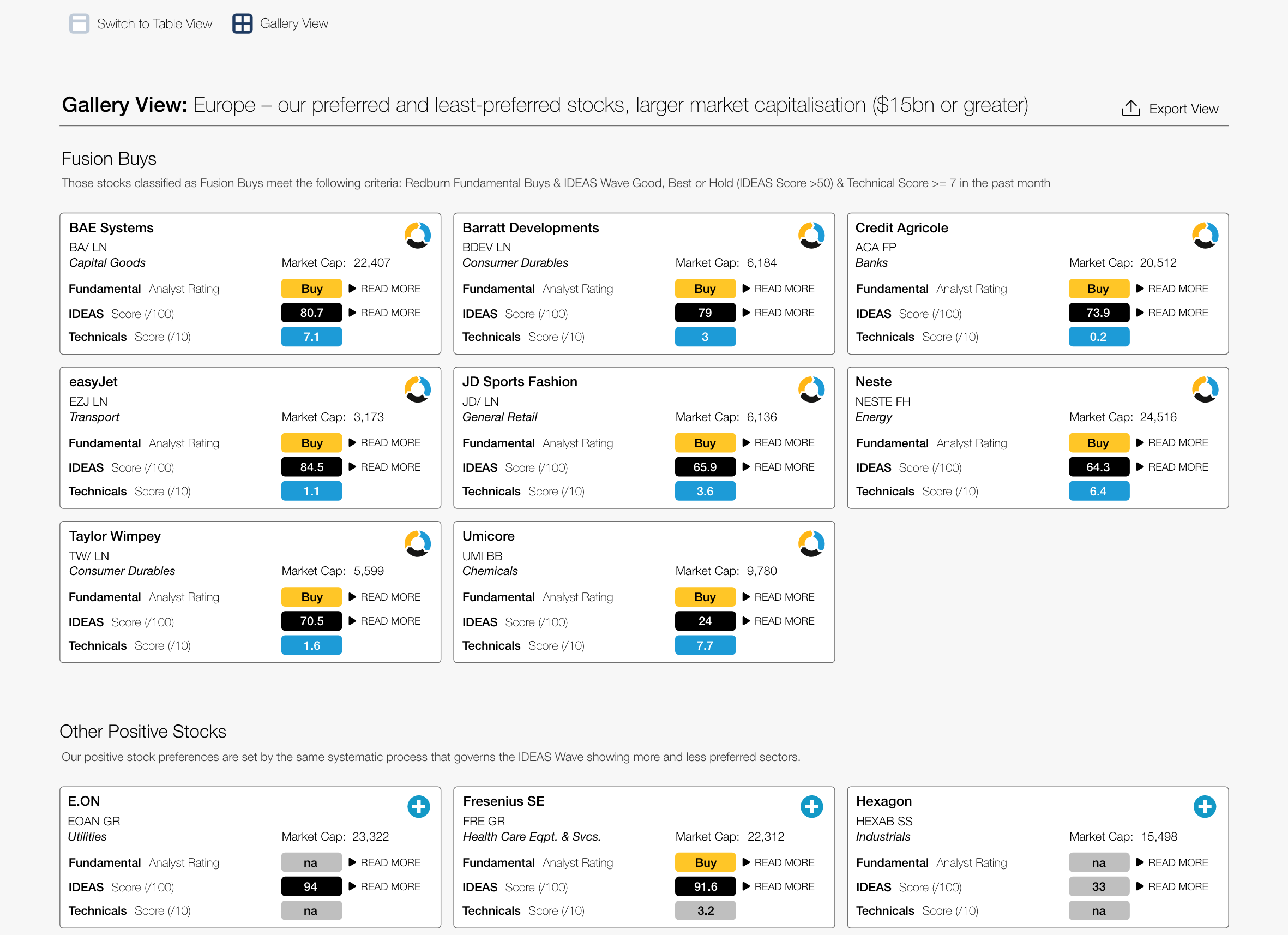
Task: Click the Export View label
Action: [1184, 109]
